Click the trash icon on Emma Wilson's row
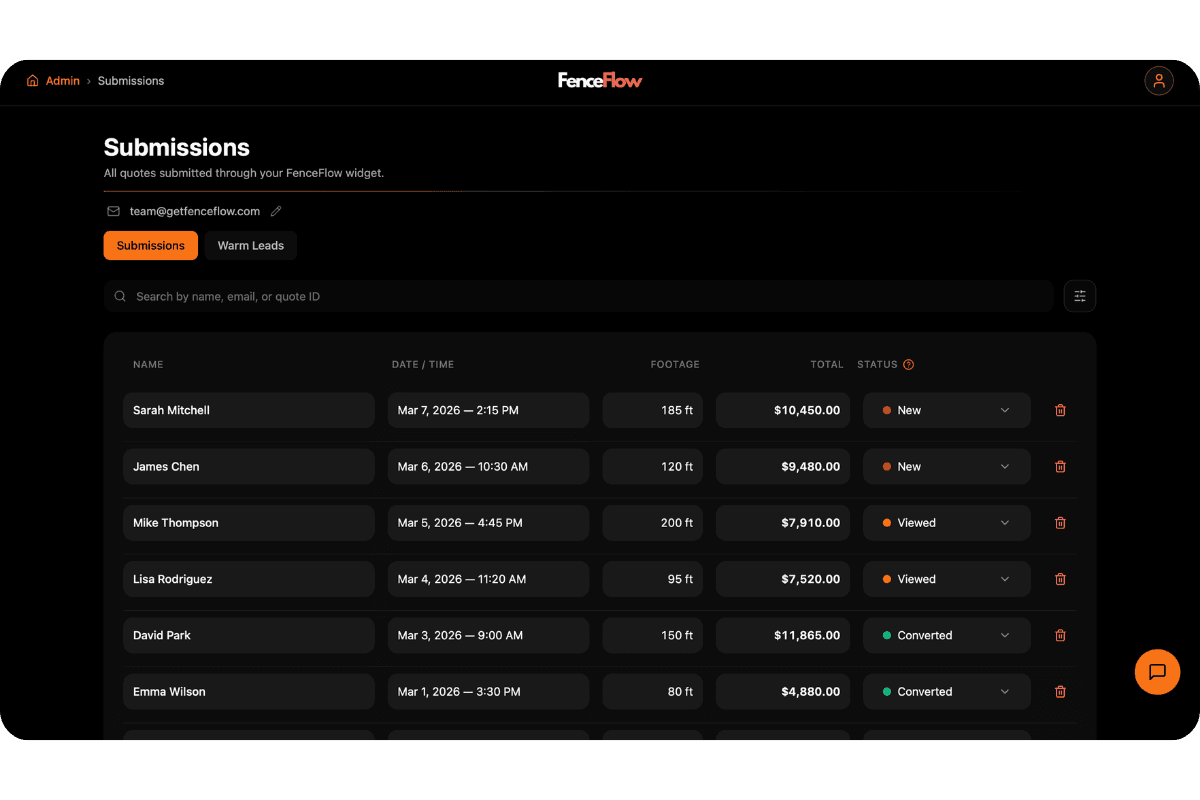1200x800 pixels. tap(1060, 691)
